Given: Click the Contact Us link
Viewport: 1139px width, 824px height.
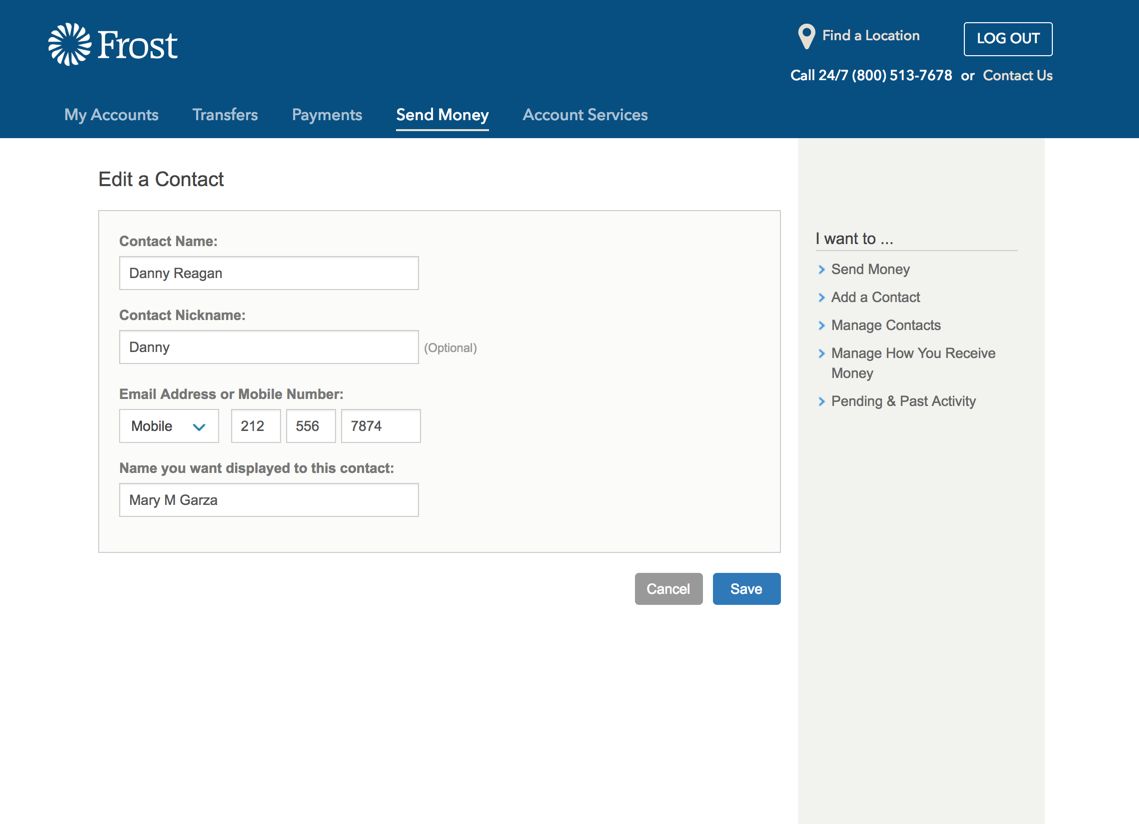Looking at the screenshot, I should tap(1017, 75).
